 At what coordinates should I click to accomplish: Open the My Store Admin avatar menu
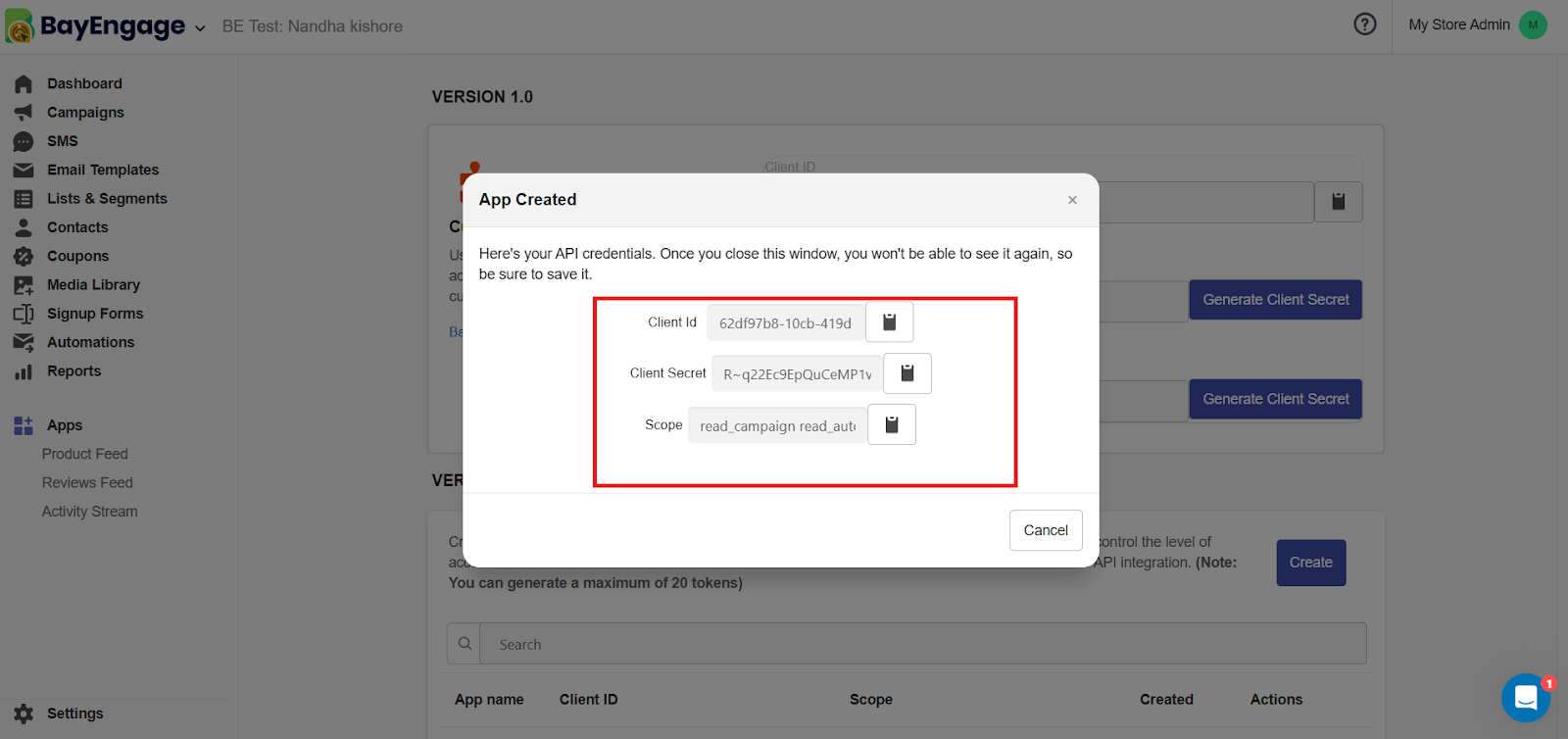(1533, 25)
